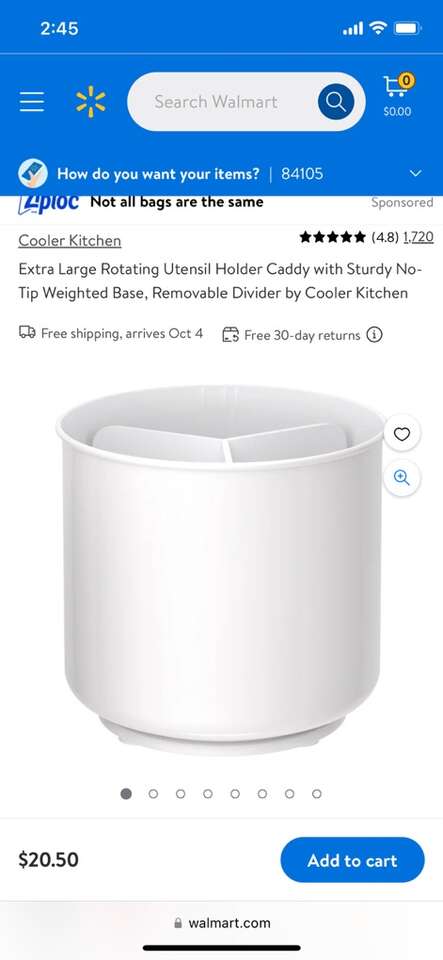Image resolution: width=443 pixels, height=960 pixels.
Task: Click the Search Walmart input field
Action: pos(222,102)
